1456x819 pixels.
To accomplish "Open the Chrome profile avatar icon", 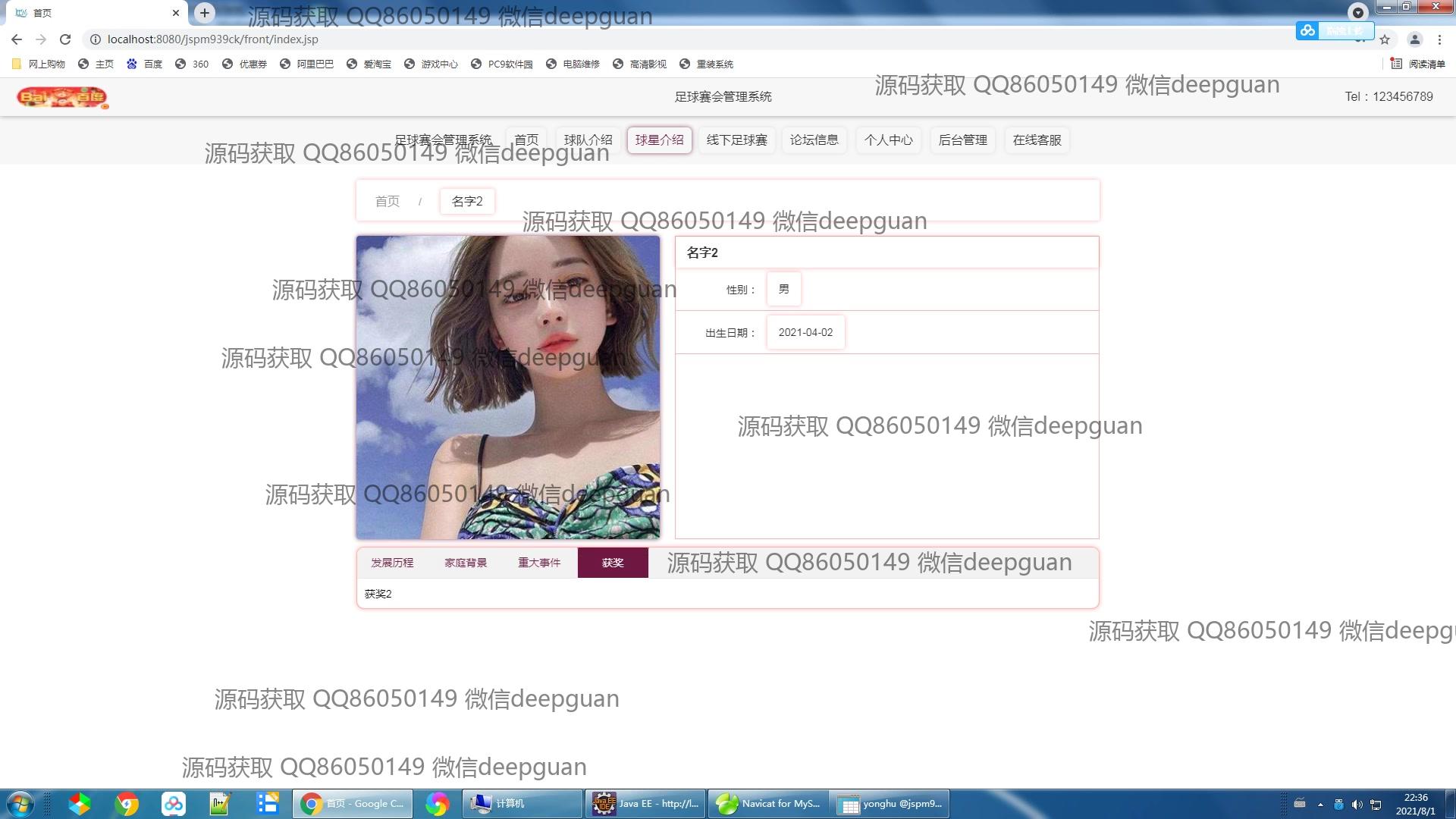I will pos(1414,39).
